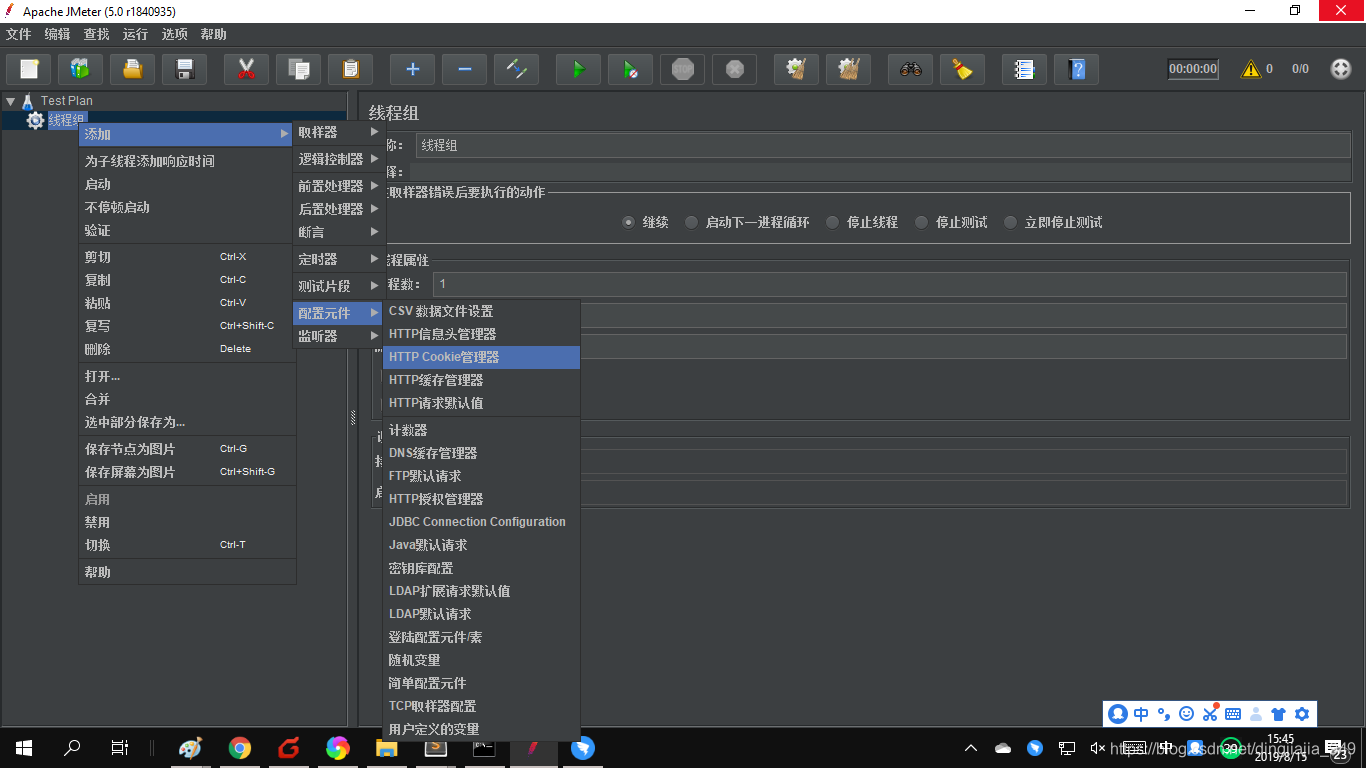Open the Templates toolbar icon
The height and width of the screenshot is (768, 1366).
click(x=81, y=69)
